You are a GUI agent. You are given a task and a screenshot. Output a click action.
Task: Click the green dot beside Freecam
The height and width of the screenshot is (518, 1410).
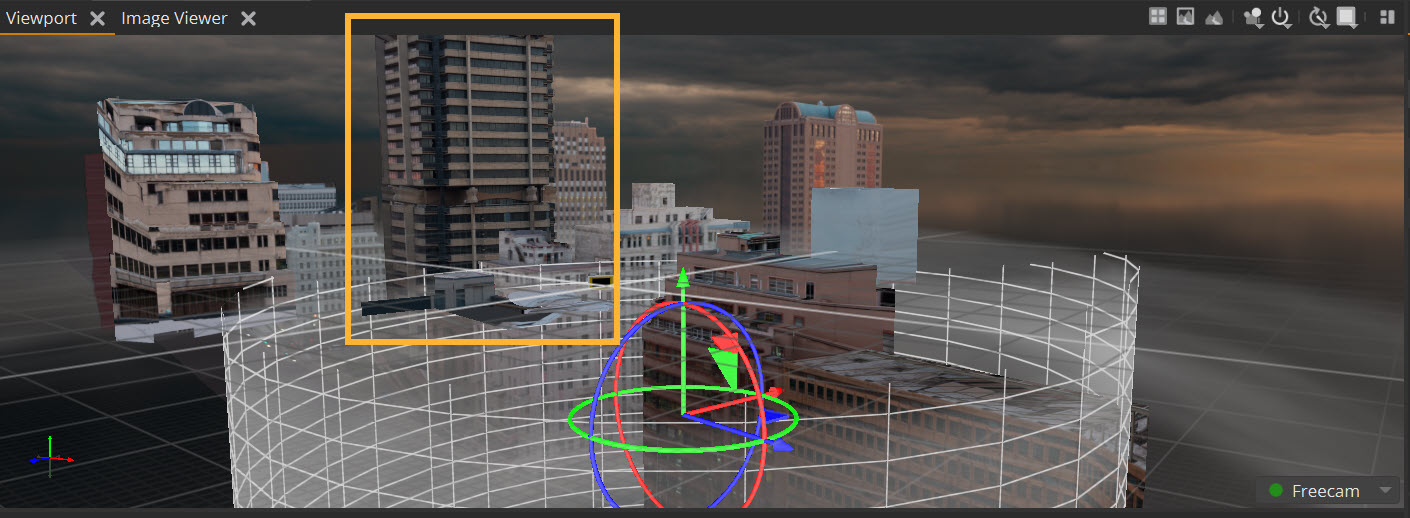pyautogui.click(x=1275, y=491)
